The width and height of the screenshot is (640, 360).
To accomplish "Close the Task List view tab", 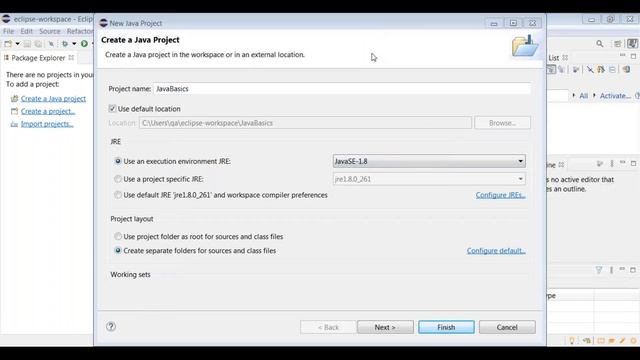I will 565,58.
